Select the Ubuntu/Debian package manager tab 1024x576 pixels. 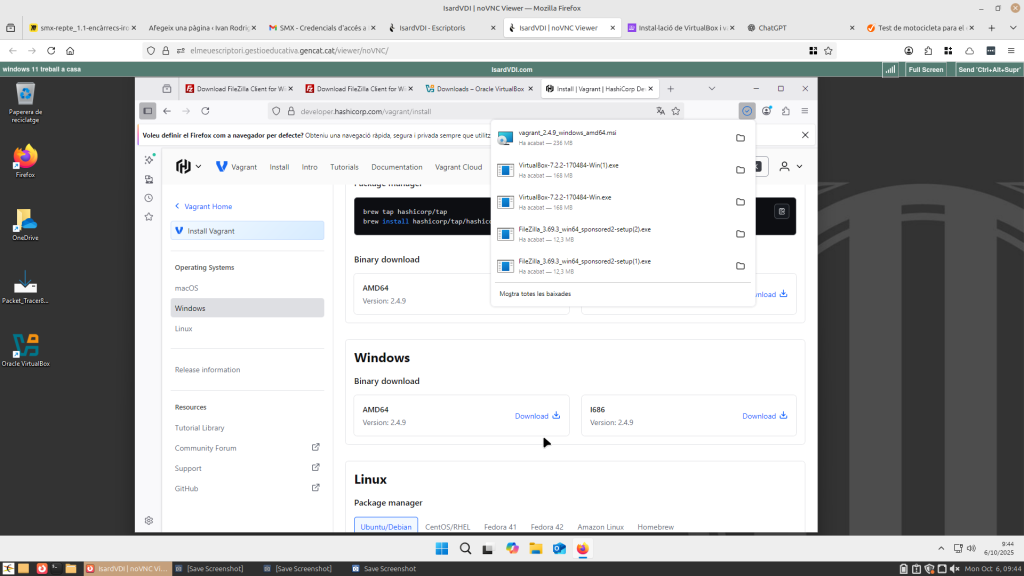pos(385,527)
